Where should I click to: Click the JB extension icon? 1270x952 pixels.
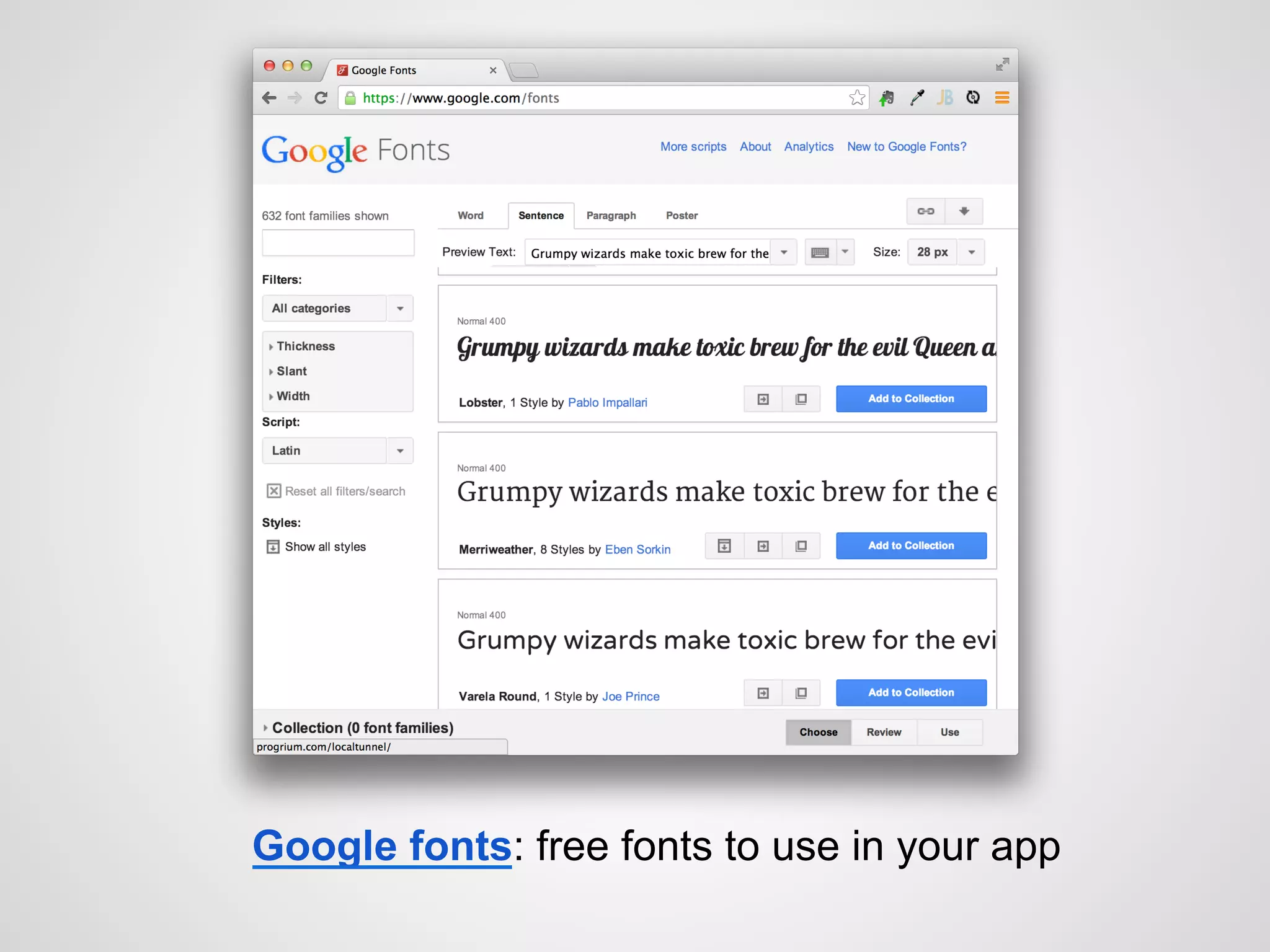pyautogui.click(x=945, y=97)
